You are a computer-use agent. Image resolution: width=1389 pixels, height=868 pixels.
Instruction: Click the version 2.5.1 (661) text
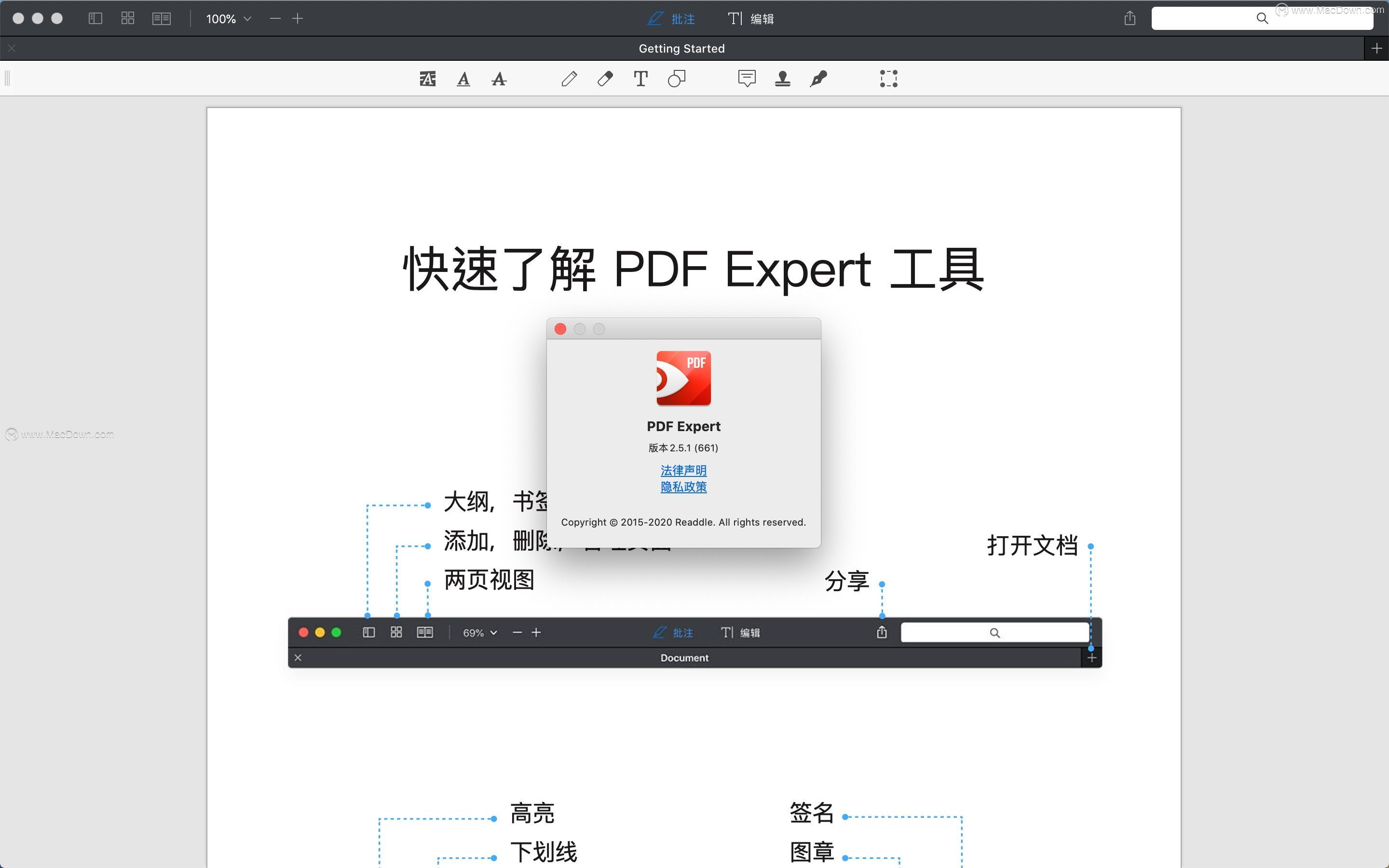tap(683, 448)
